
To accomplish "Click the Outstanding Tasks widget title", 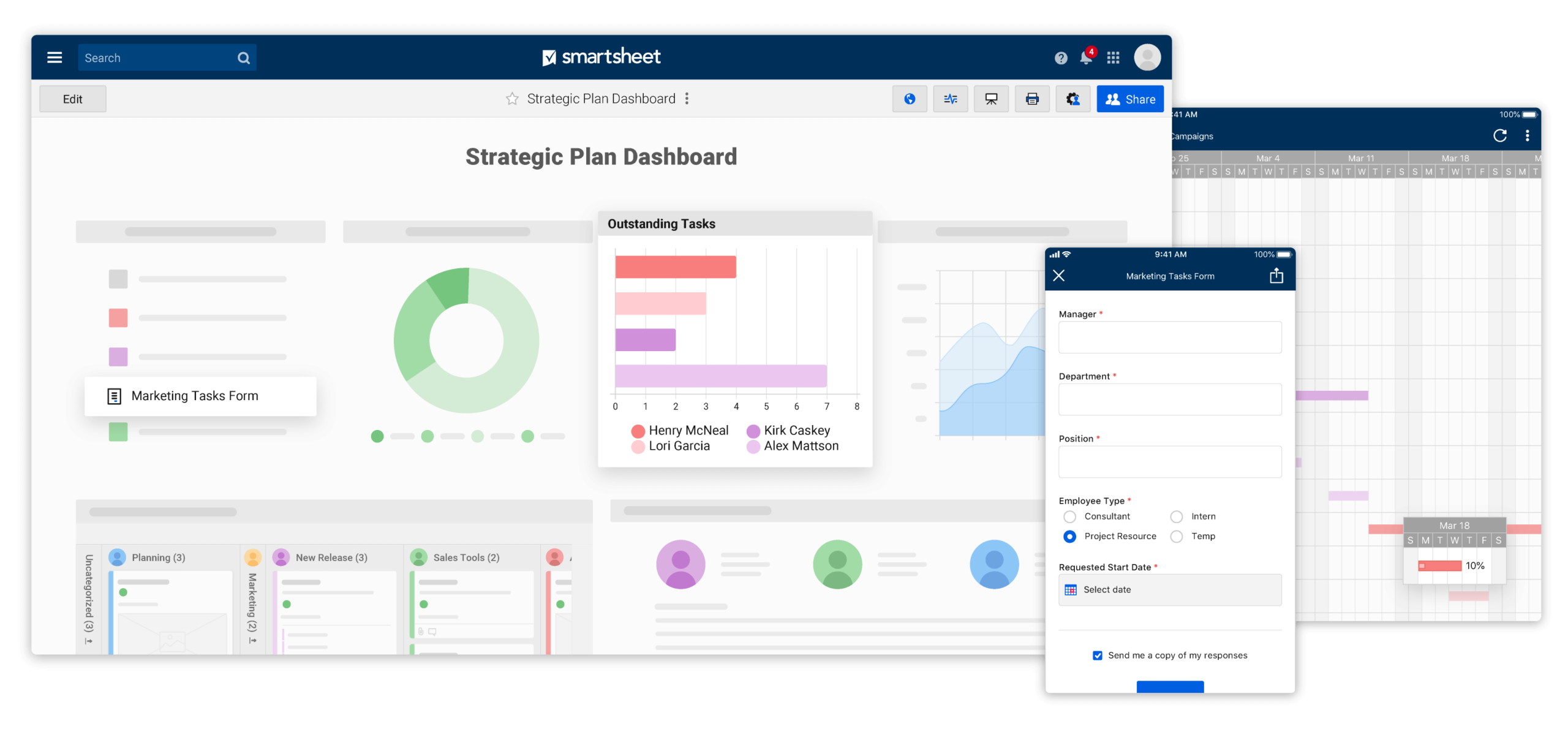I will pyautogui.click(x=661, y=224).
